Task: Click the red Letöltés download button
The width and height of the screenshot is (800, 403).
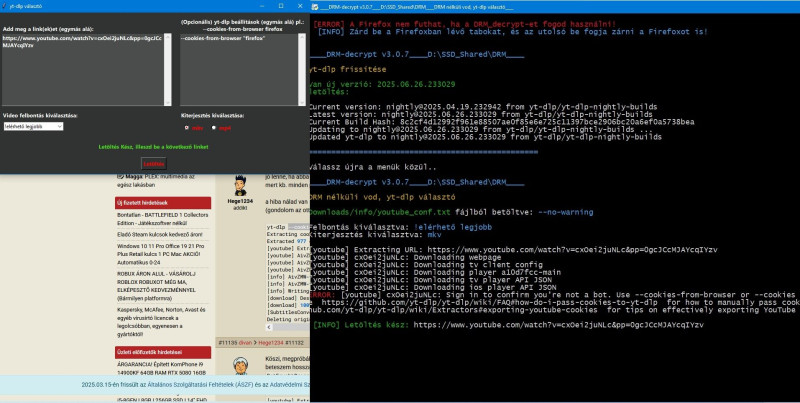Action: click(154, 164)
